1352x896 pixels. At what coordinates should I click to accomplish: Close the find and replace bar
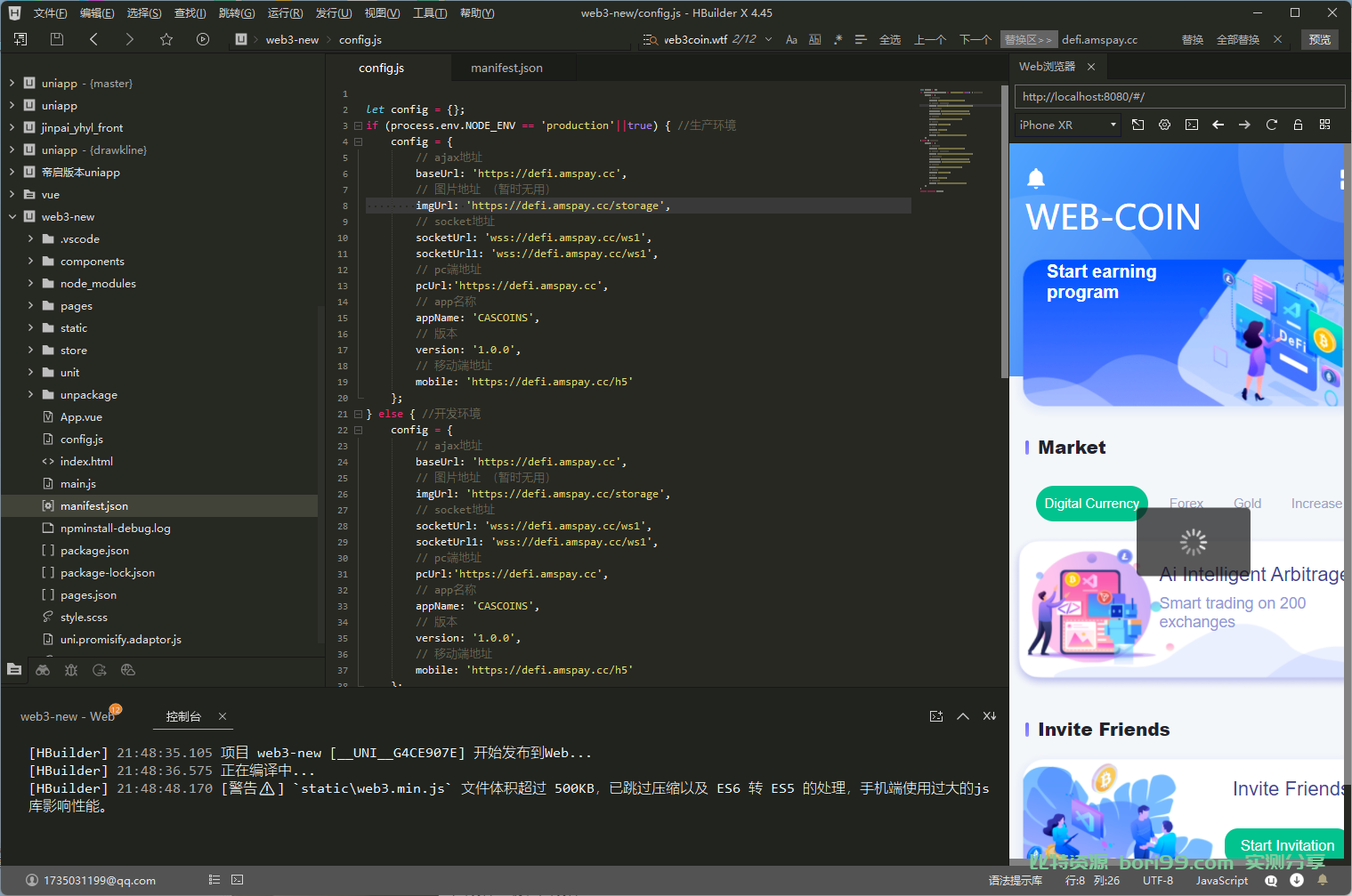pos(1278,39)
